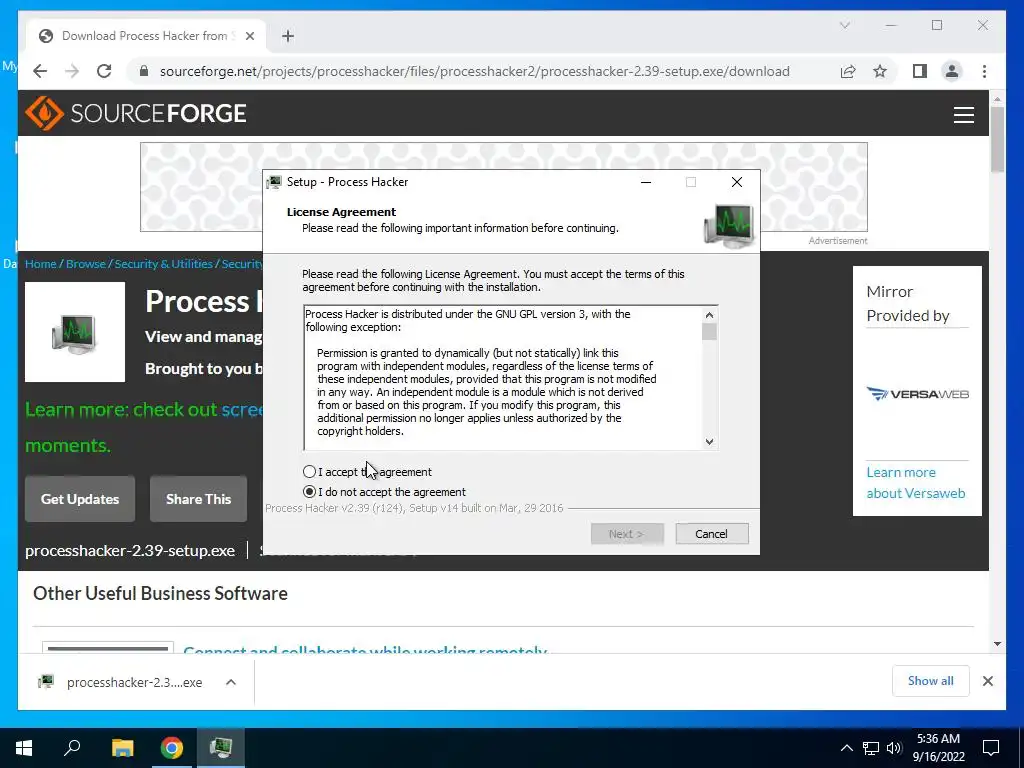Open Security & Utilities breadcrumb link
Screen dimensions: 1024x768
click(163, 264)
